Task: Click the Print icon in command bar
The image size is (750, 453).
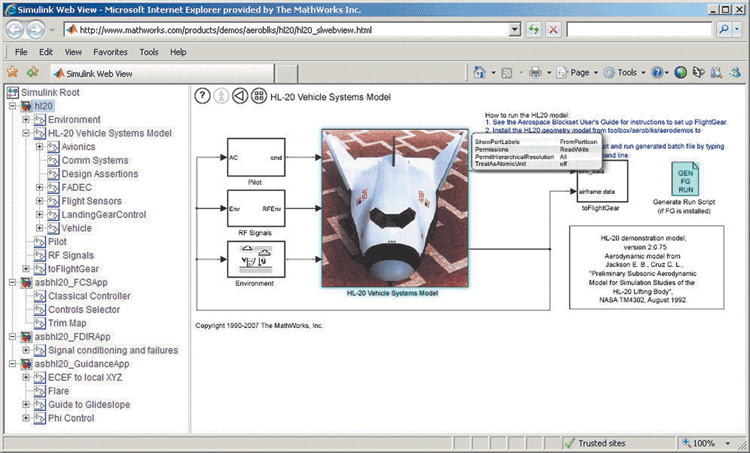Action: click(535, 73)
